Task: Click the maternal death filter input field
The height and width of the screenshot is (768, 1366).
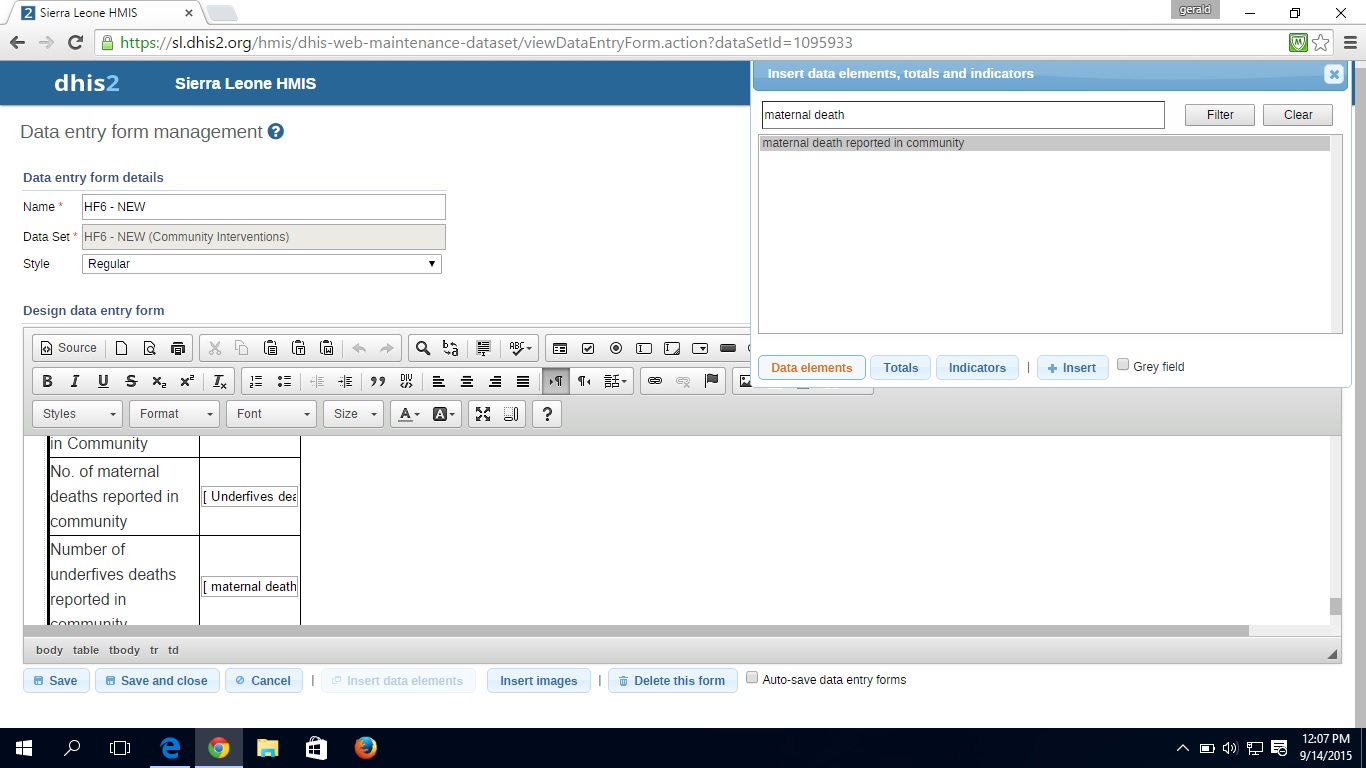Action: click(963, 115)
